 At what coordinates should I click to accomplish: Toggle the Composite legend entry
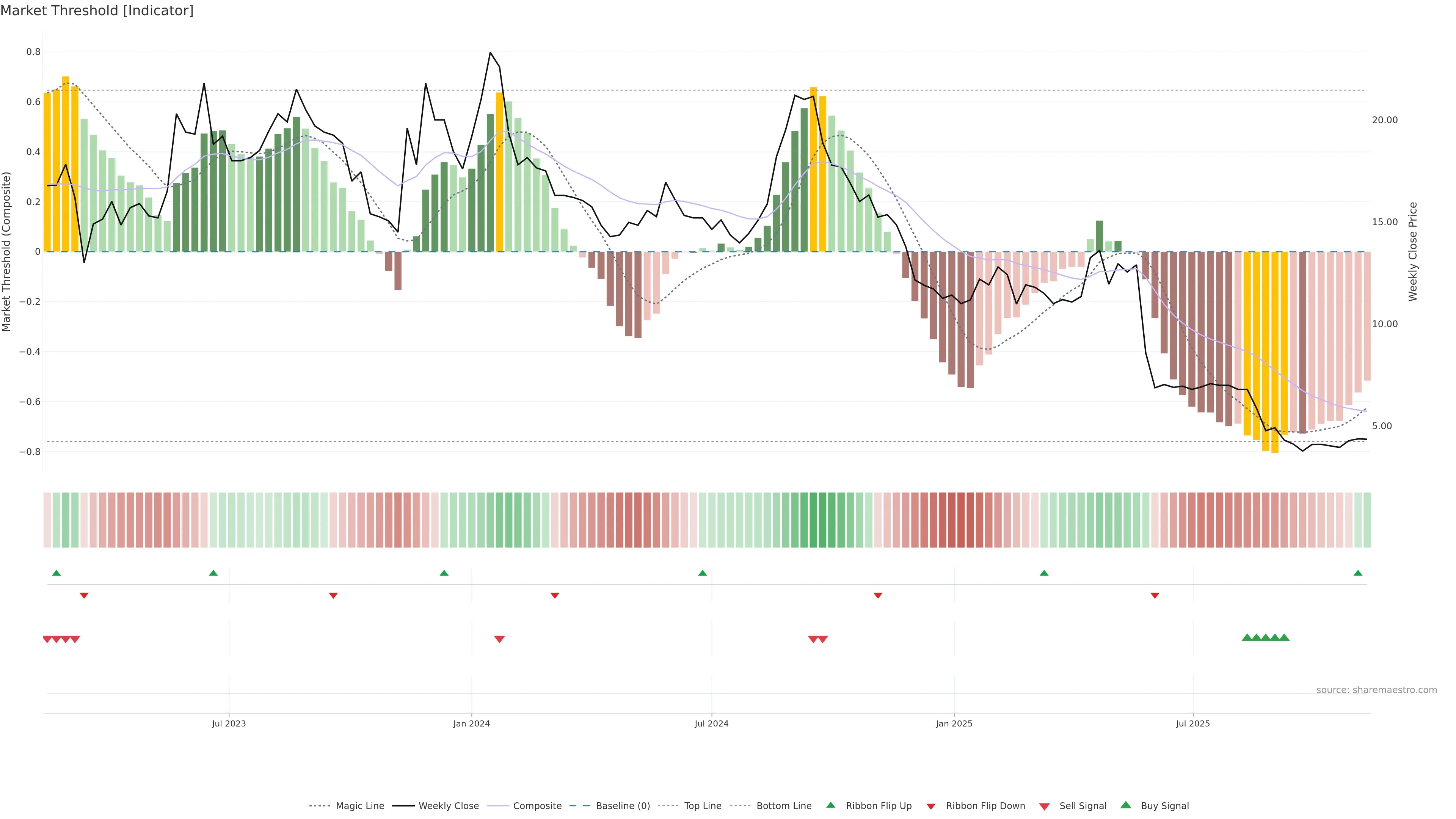[x=537, y=806]
